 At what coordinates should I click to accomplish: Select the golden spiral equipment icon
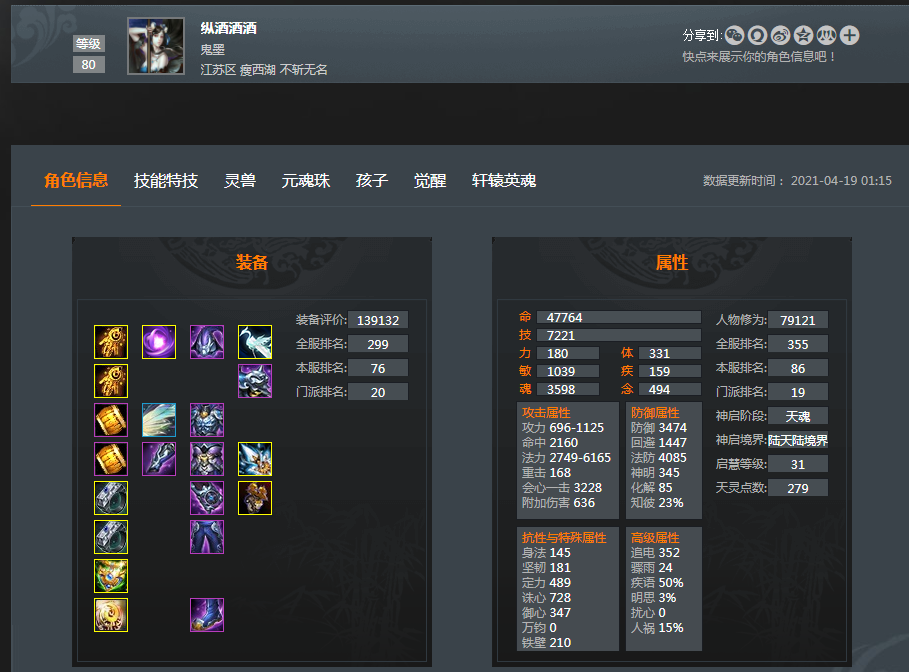(x=111, y=615)
